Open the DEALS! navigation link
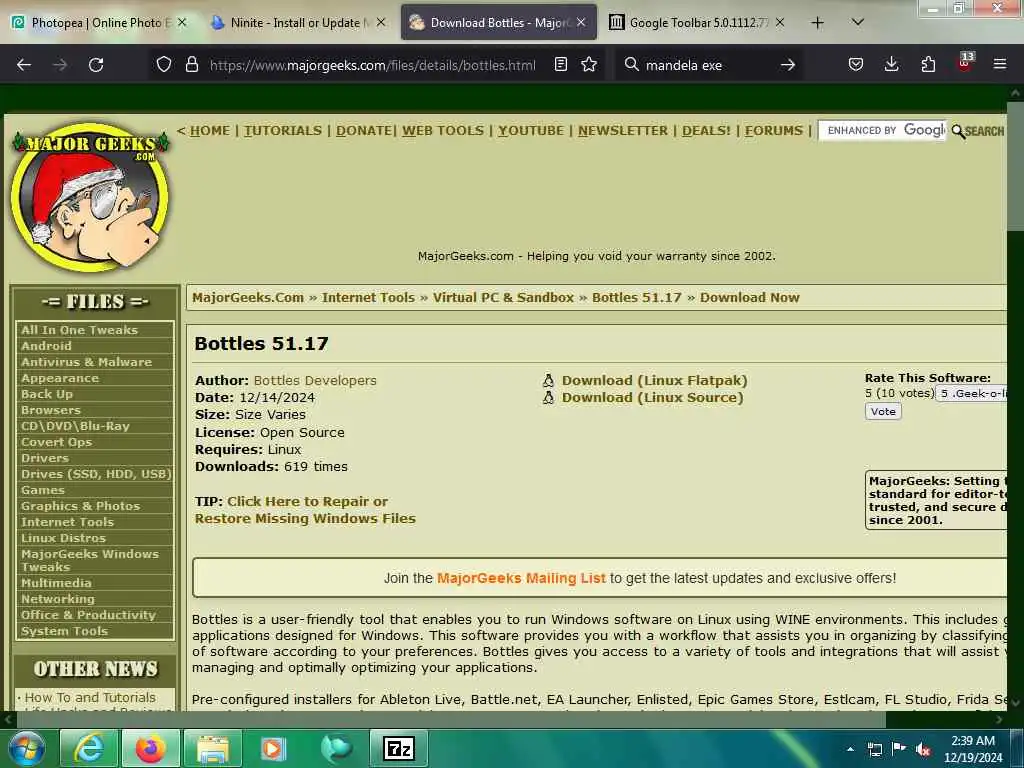This screenshot has height=768, width=1024. [x=706, y=131]
